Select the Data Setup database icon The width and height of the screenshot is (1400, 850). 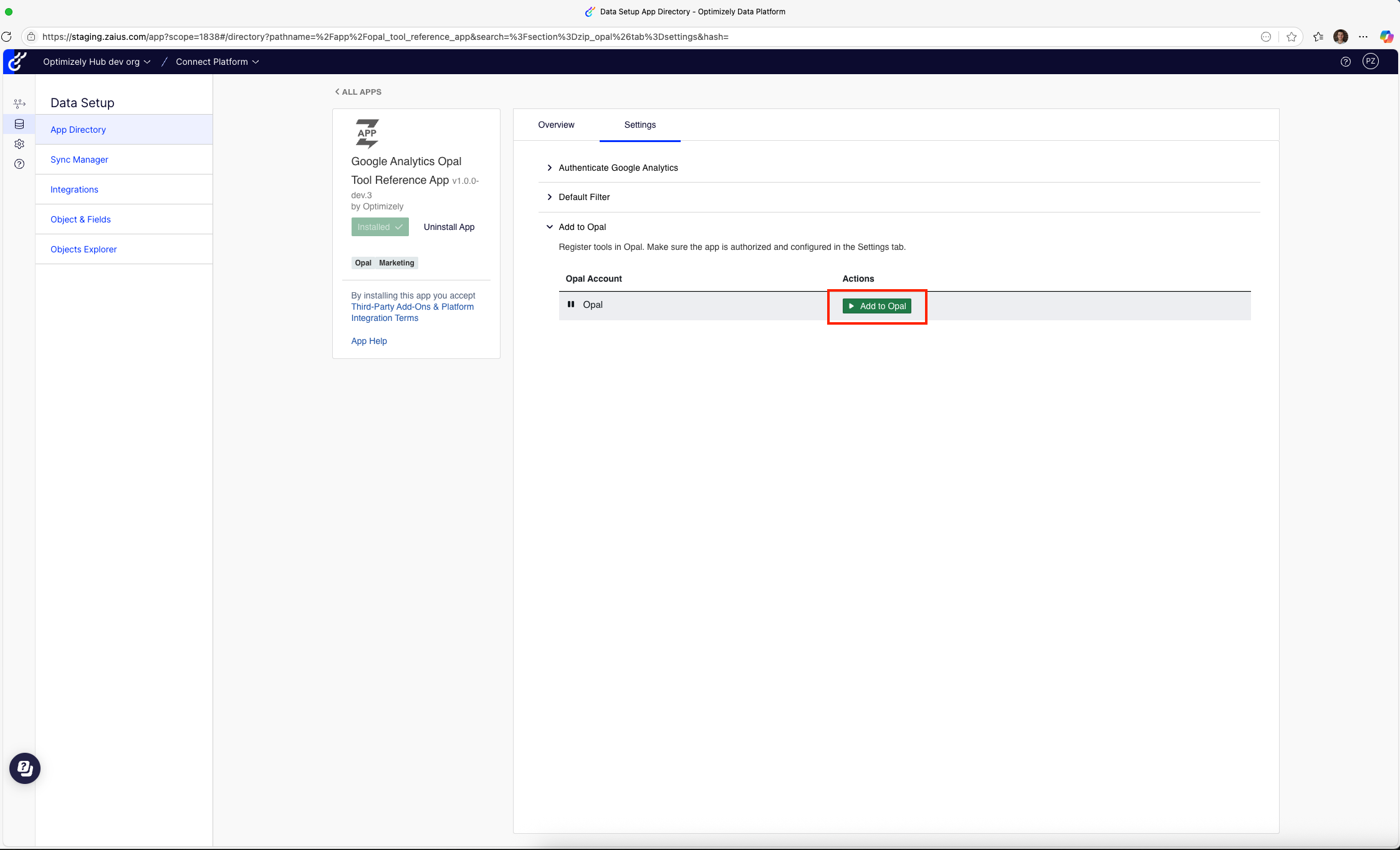pos(19,124)
